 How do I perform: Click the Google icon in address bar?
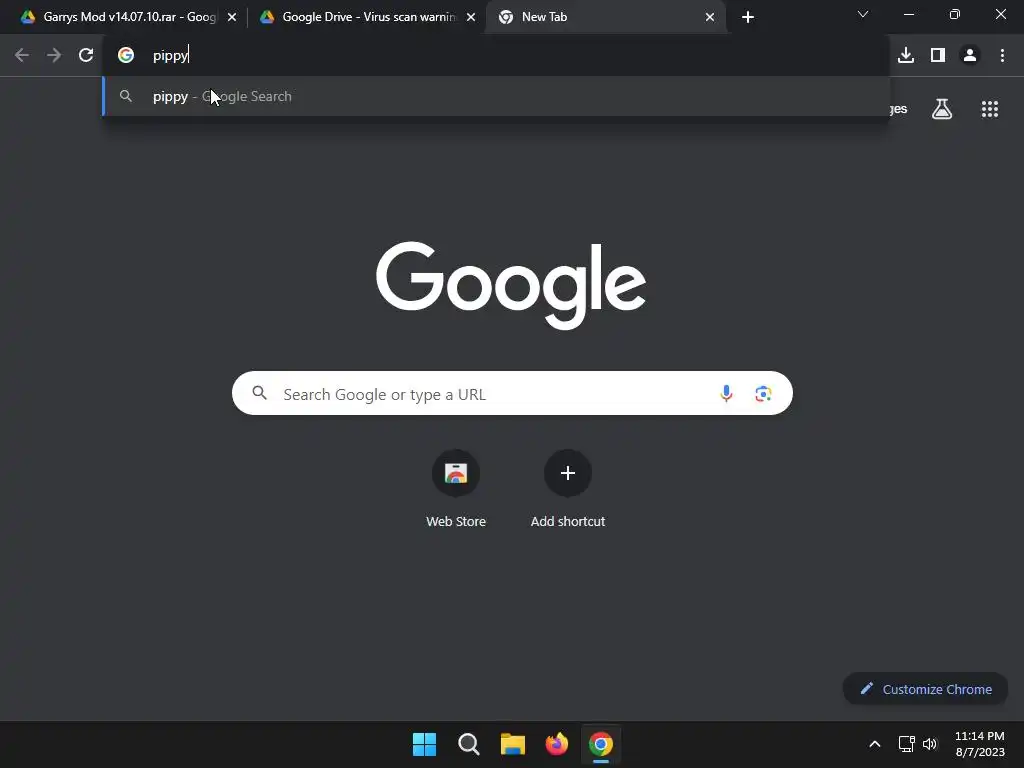[x=125, y=55]
